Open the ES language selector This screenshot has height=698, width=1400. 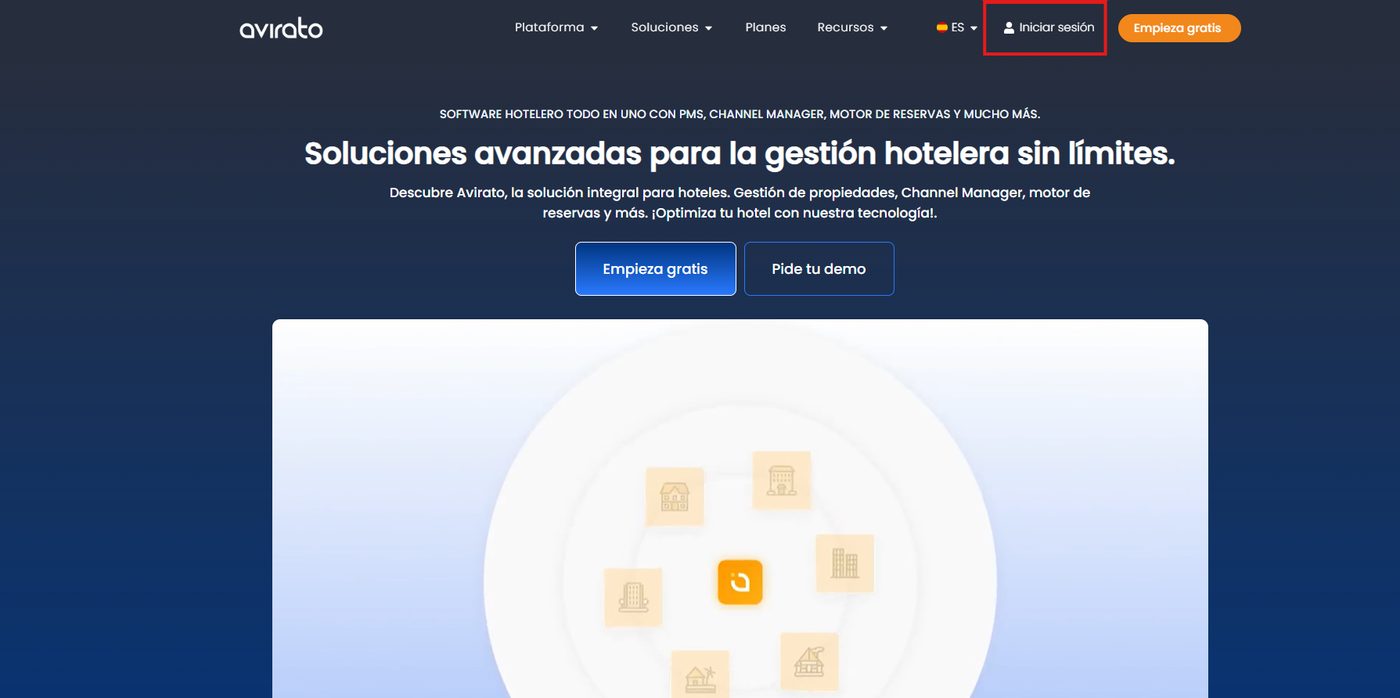(x=957, y=28)
